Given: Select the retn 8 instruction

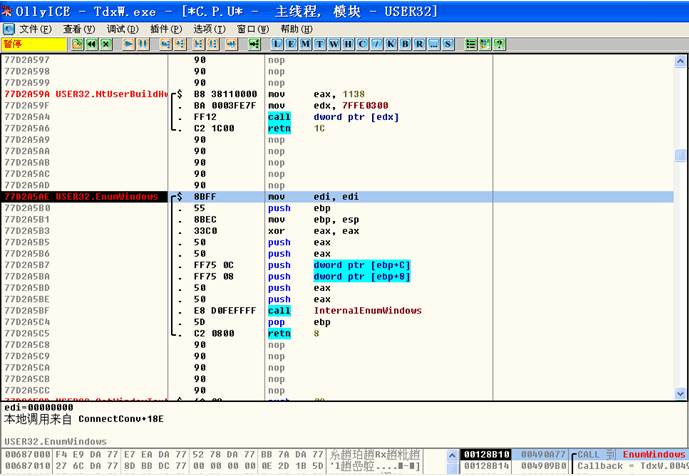Looking at the screenshot, I should 294,334.
